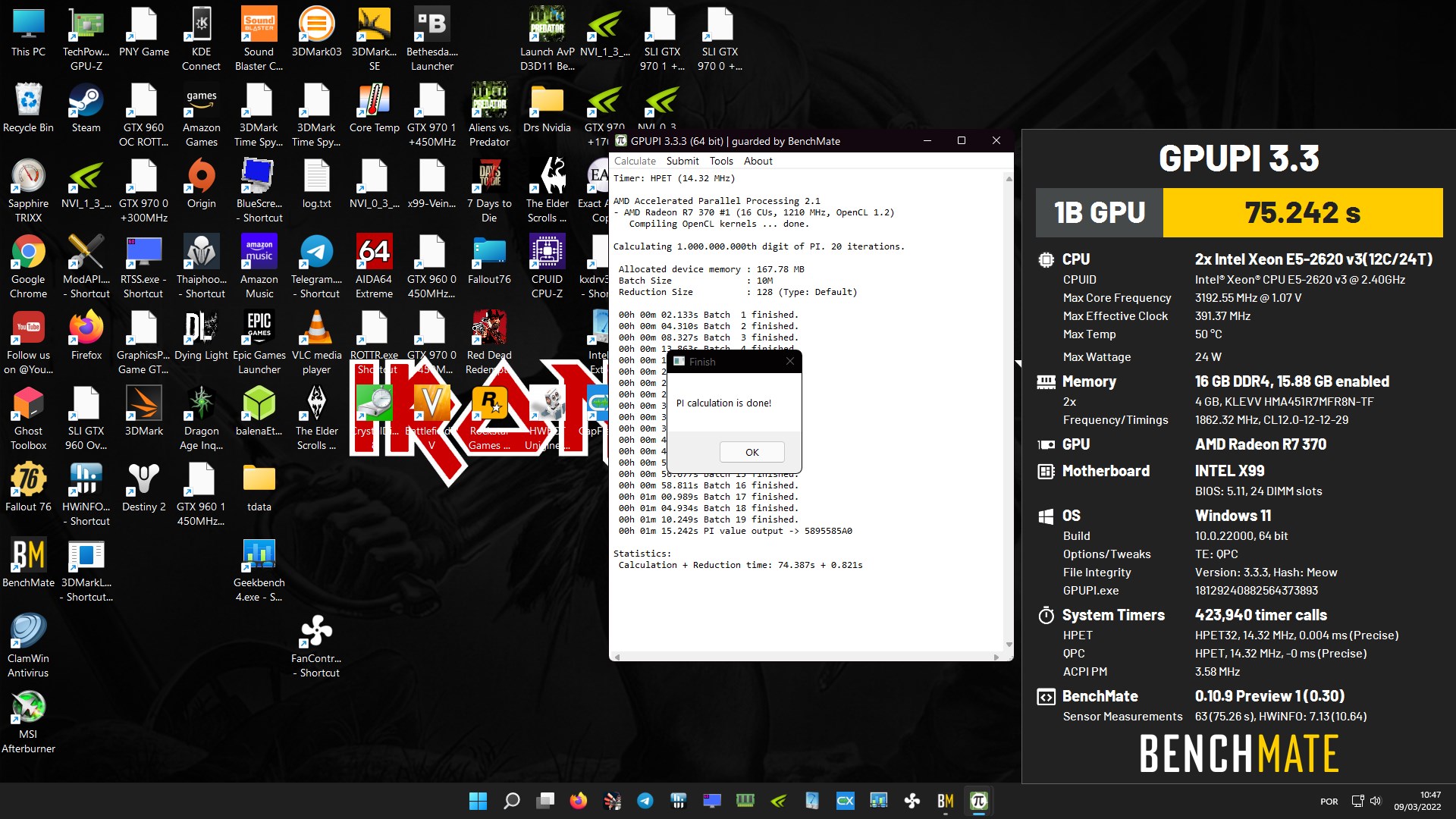Open the tdata folder
1456x819 pixels.
pos(259,488)
